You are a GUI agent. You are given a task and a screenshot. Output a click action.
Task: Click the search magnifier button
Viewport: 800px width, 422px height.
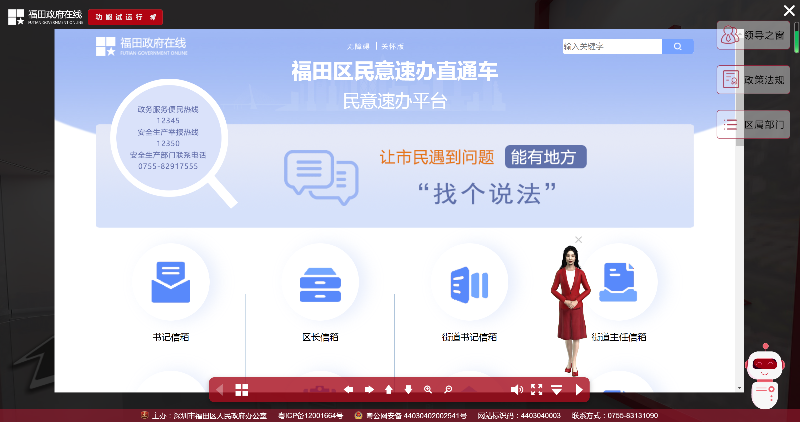tap(678, 46)
